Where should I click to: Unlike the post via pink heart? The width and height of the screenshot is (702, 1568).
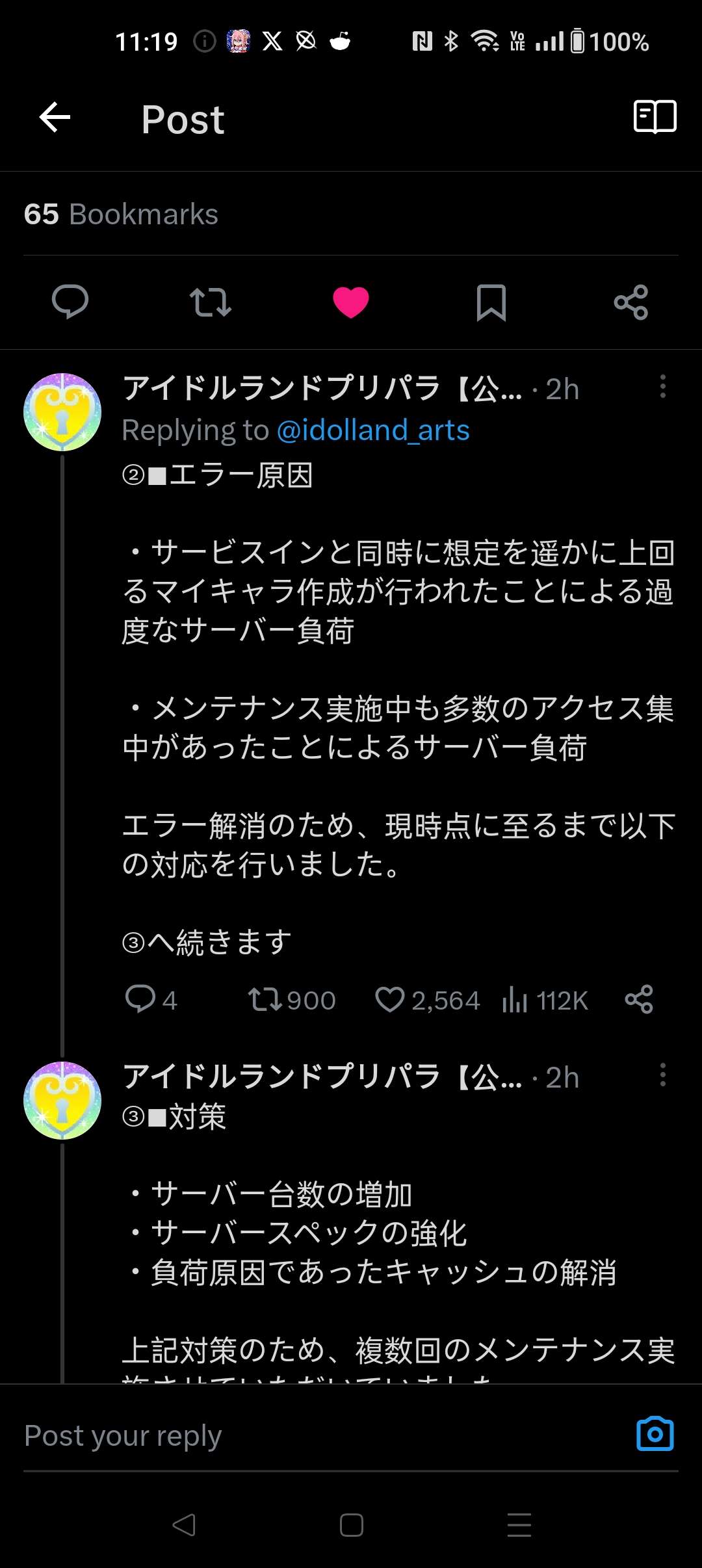click(x=351, y=302)
